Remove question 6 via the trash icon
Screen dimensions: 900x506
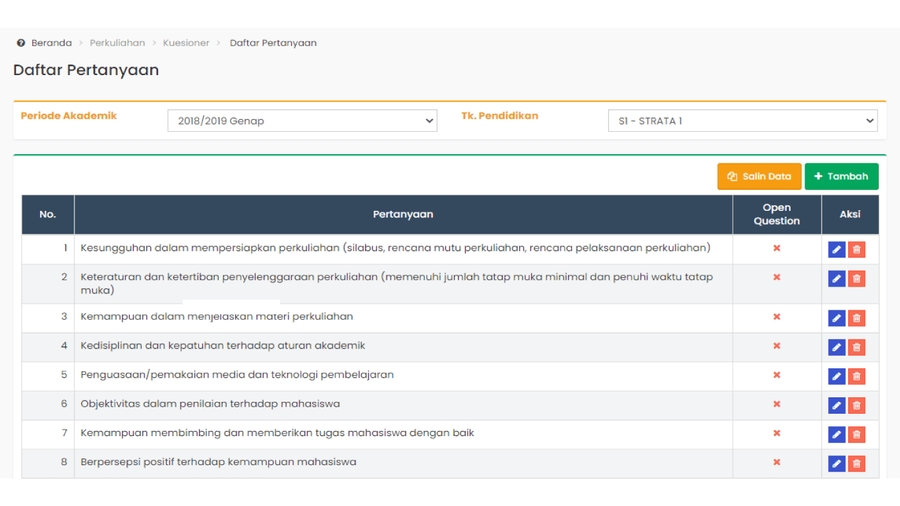tap(857, 405)
